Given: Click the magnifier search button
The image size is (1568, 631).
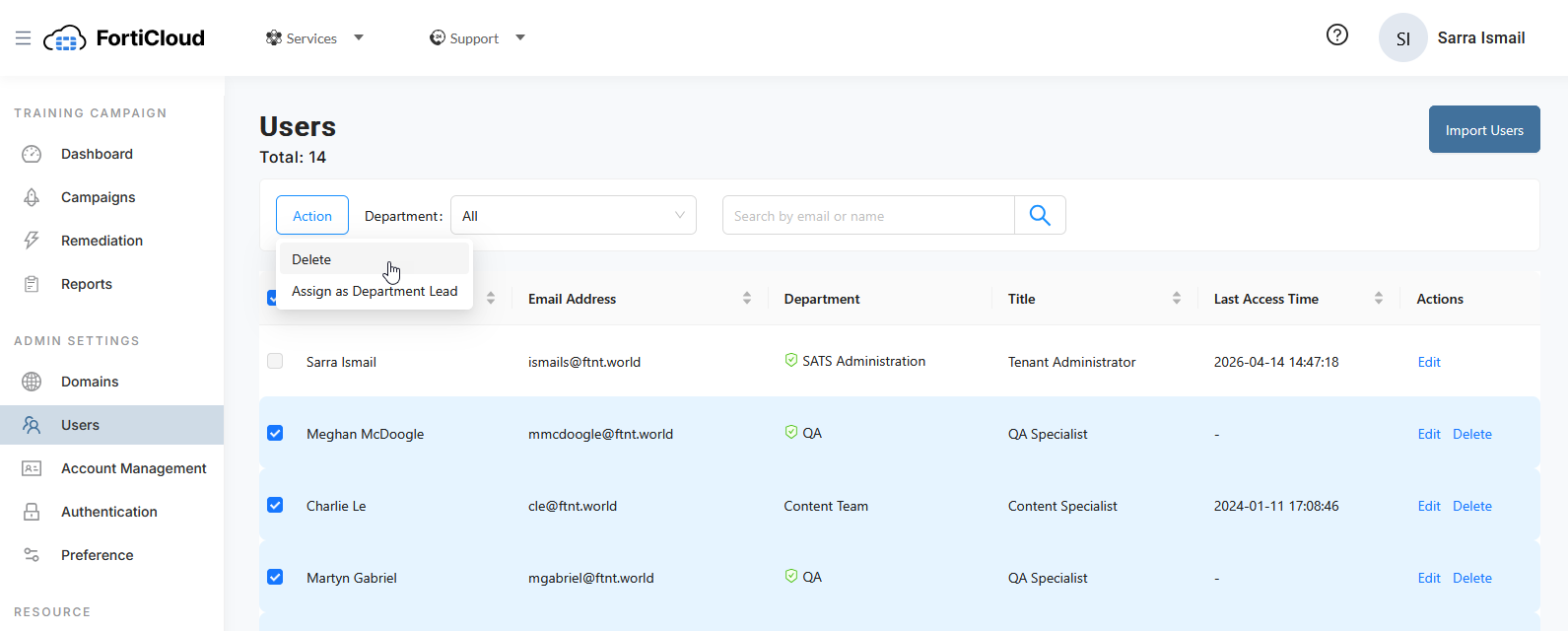Looking at the screenshot, I should (1040, 215).
